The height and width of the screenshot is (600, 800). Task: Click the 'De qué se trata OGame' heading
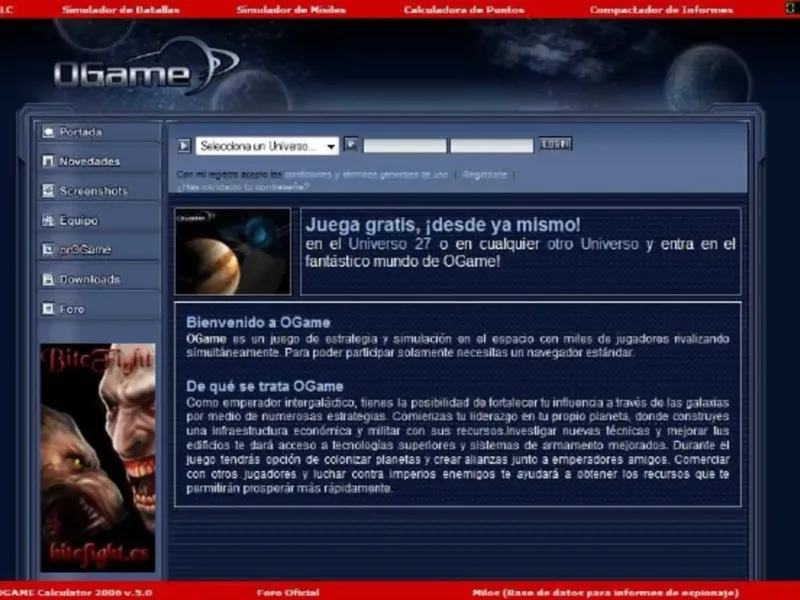pos(265,386)
